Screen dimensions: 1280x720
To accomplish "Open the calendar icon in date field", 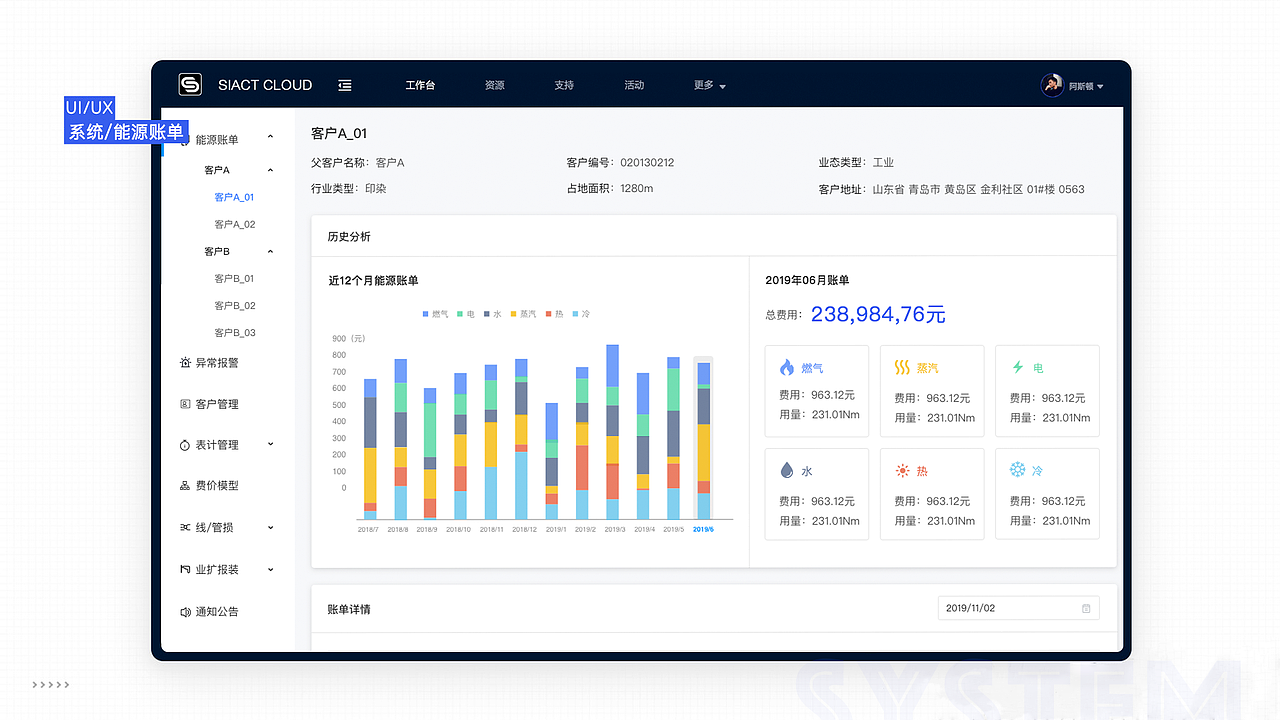I will point(1086,608).
